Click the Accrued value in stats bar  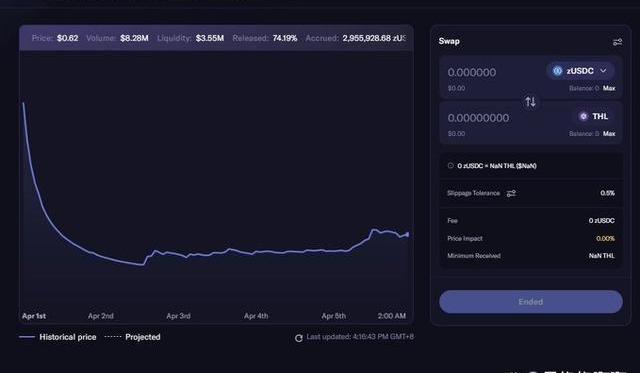374,38
